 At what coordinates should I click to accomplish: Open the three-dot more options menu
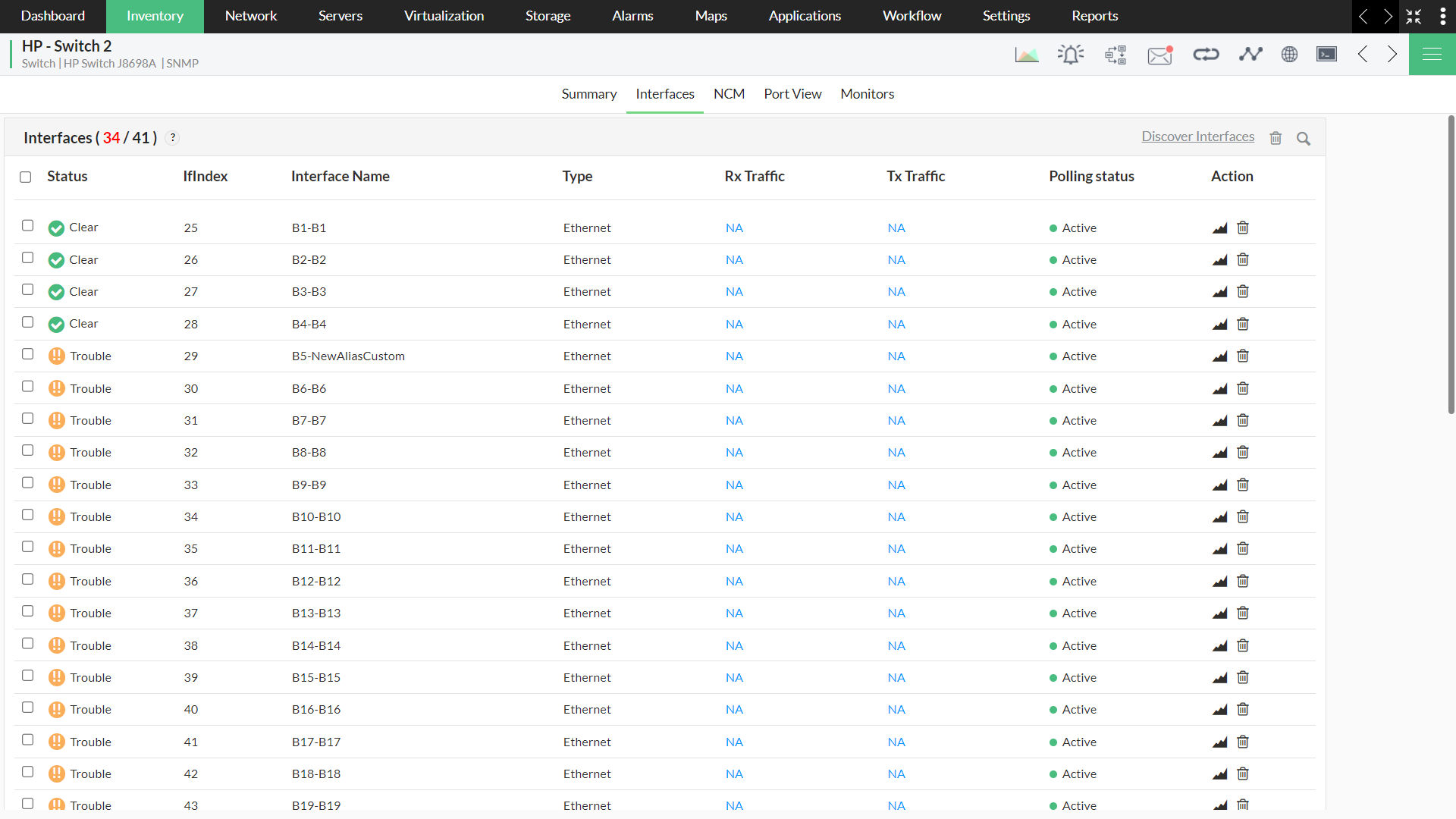[x=1442, y=17]
